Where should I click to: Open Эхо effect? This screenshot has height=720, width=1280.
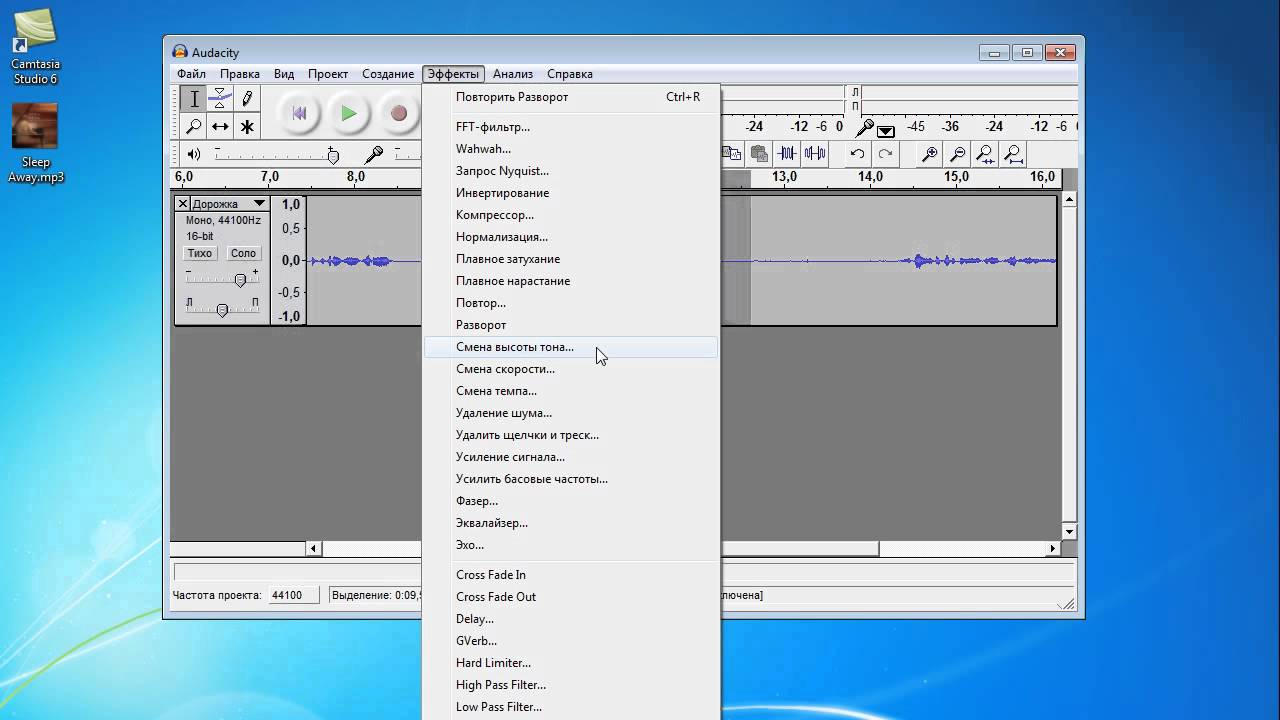click(x=571, y=545)
